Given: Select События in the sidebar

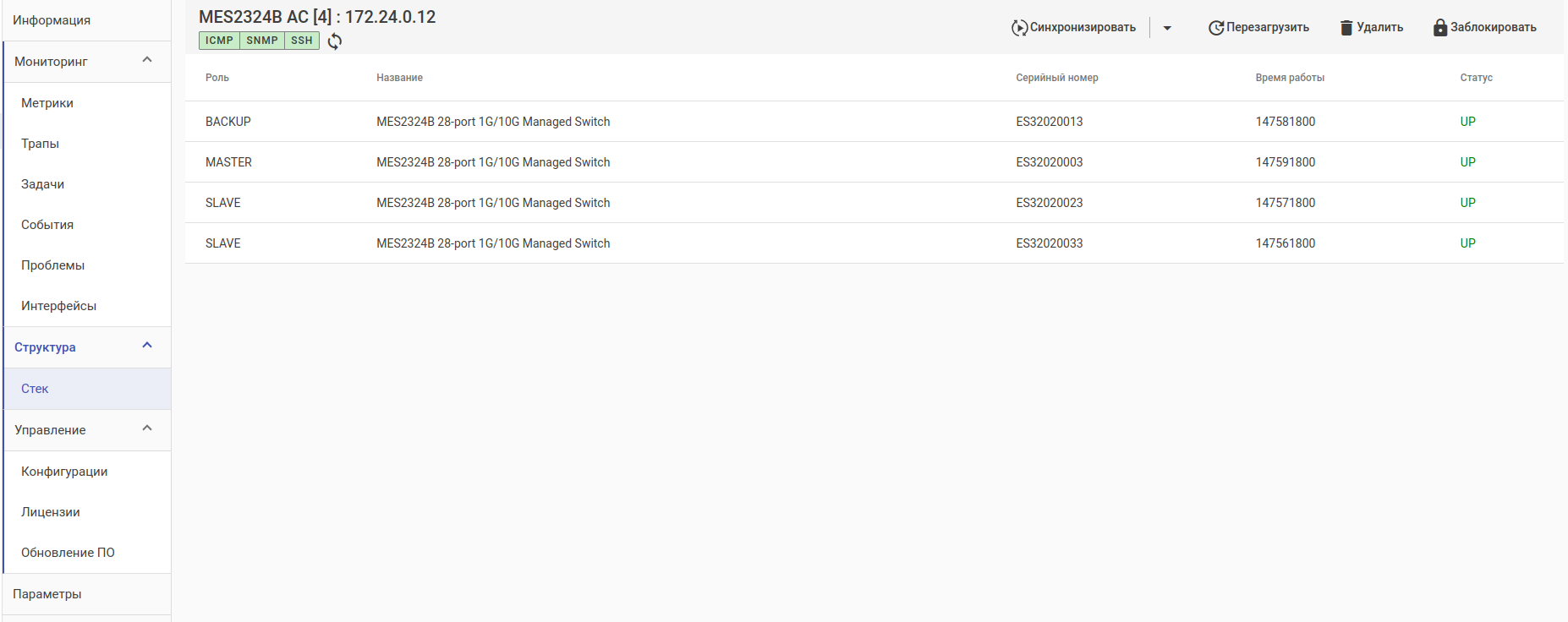Looking at the screenshot, I should click(86, 225).
